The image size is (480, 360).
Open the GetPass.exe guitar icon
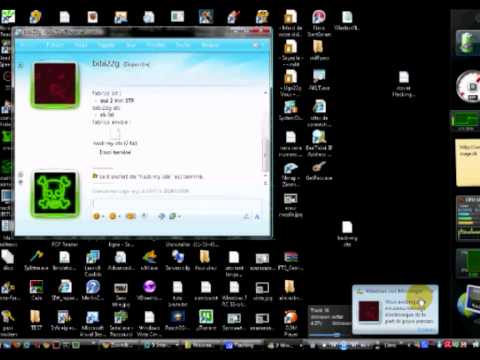[x=319, y=170]
